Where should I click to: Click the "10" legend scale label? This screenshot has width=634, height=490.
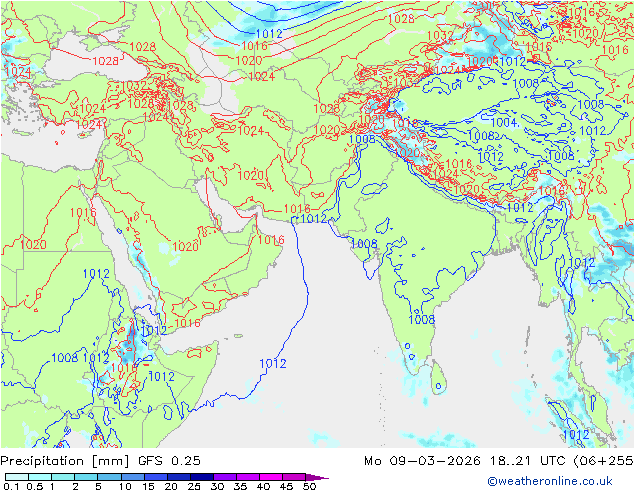(x=125, y=486)
